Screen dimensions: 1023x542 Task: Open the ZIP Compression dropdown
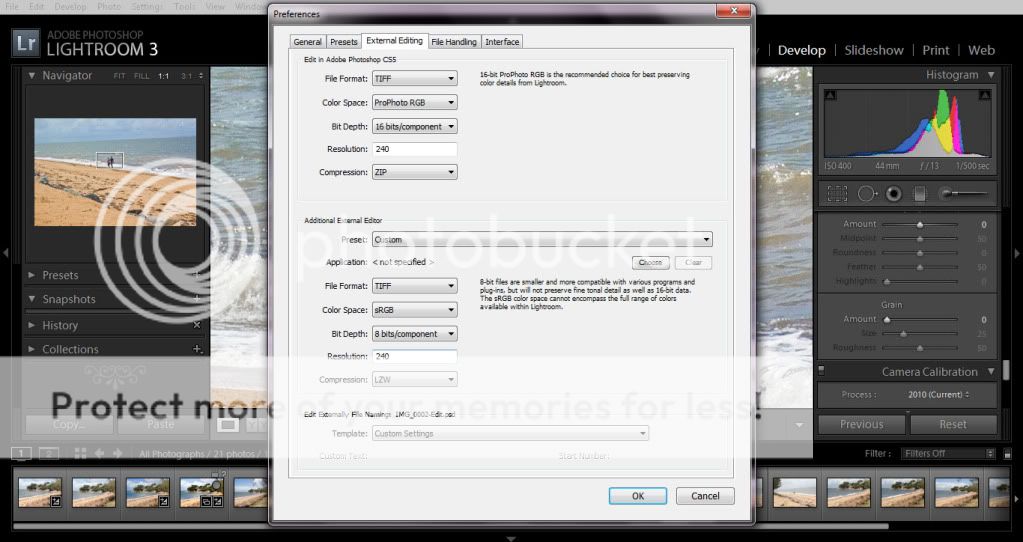click(414, 172)
